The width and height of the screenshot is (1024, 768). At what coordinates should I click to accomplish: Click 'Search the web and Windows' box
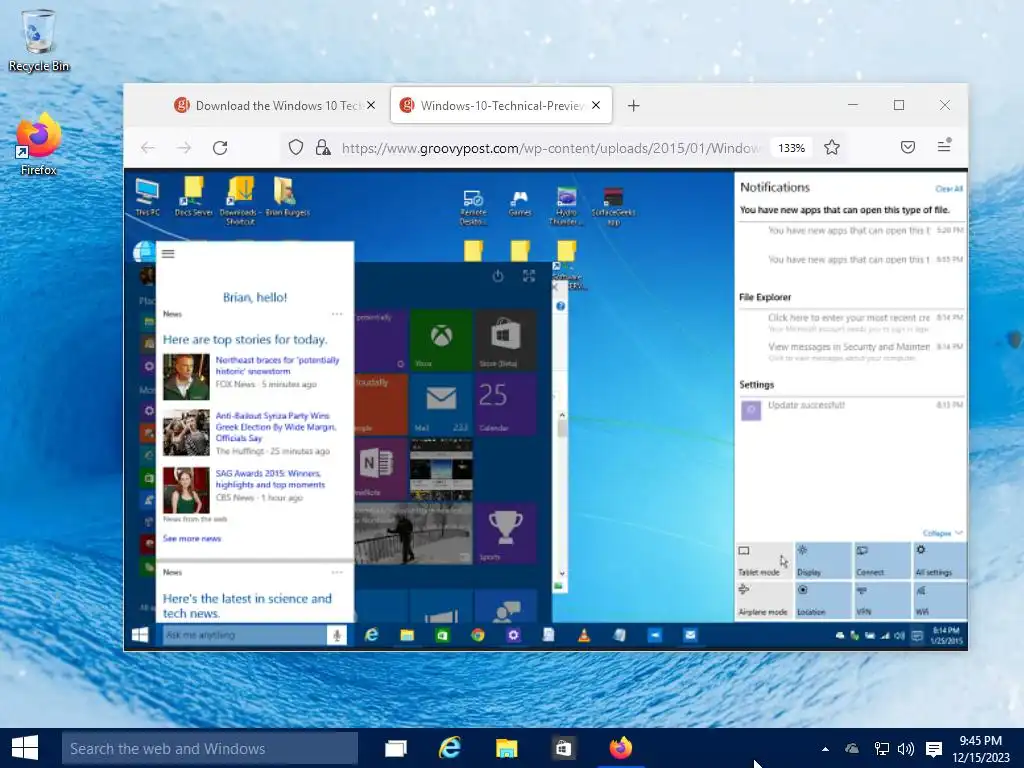coord(210,748)
